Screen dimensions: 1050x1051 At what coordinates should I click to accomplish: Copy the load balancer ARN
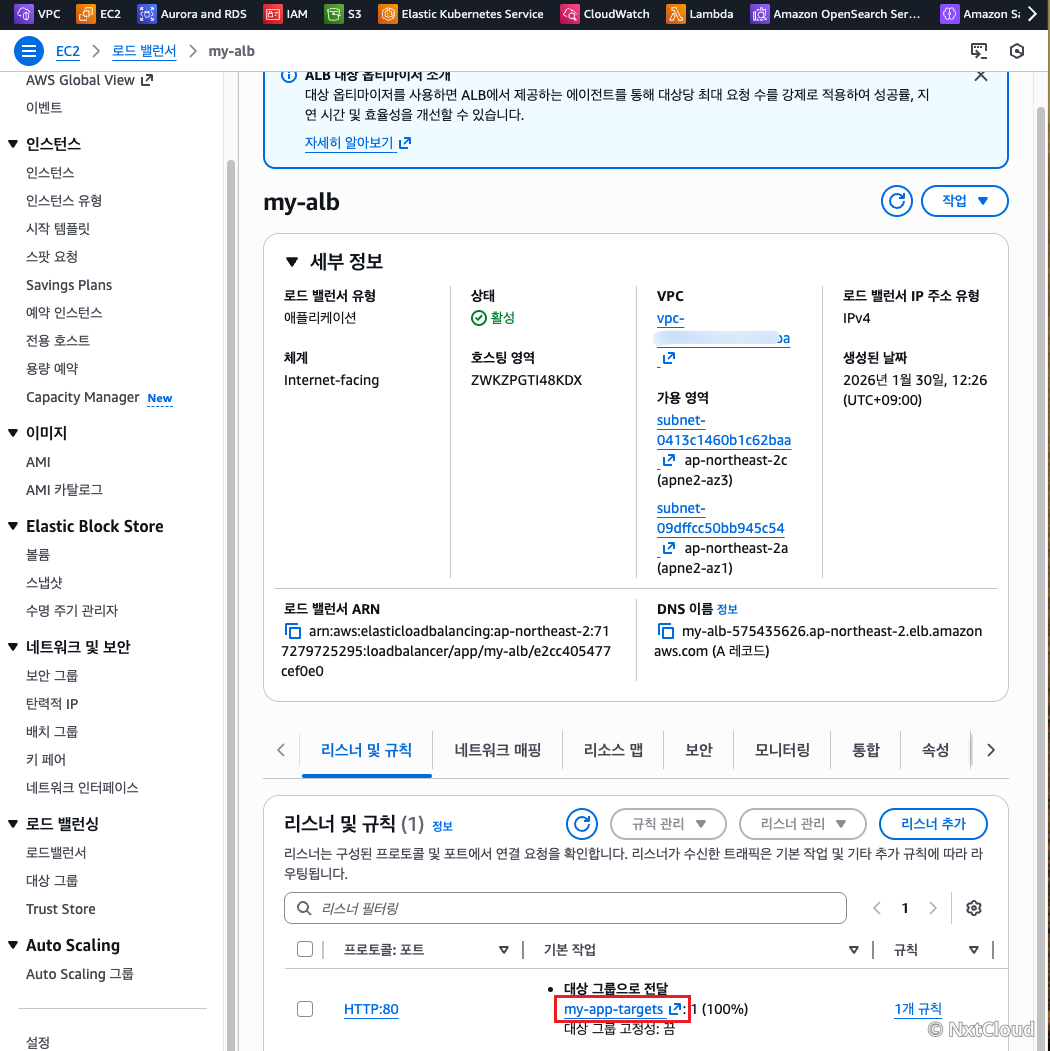[x=292, y=631]
